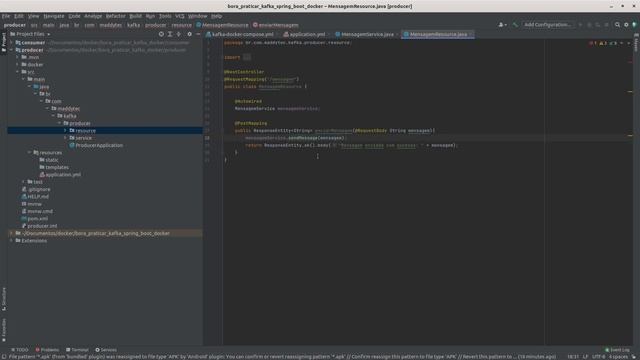Click the build hammer icon

(x=515, y=25)
